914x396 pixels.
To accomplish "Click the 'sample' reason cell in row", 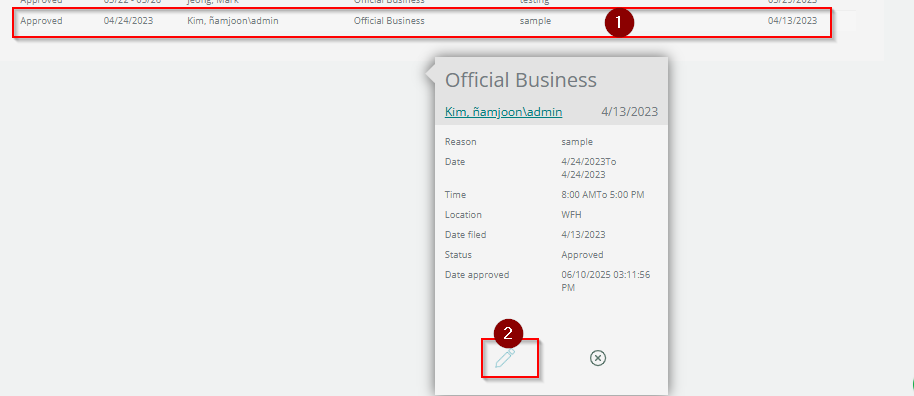I will click(x=535, y=22).
